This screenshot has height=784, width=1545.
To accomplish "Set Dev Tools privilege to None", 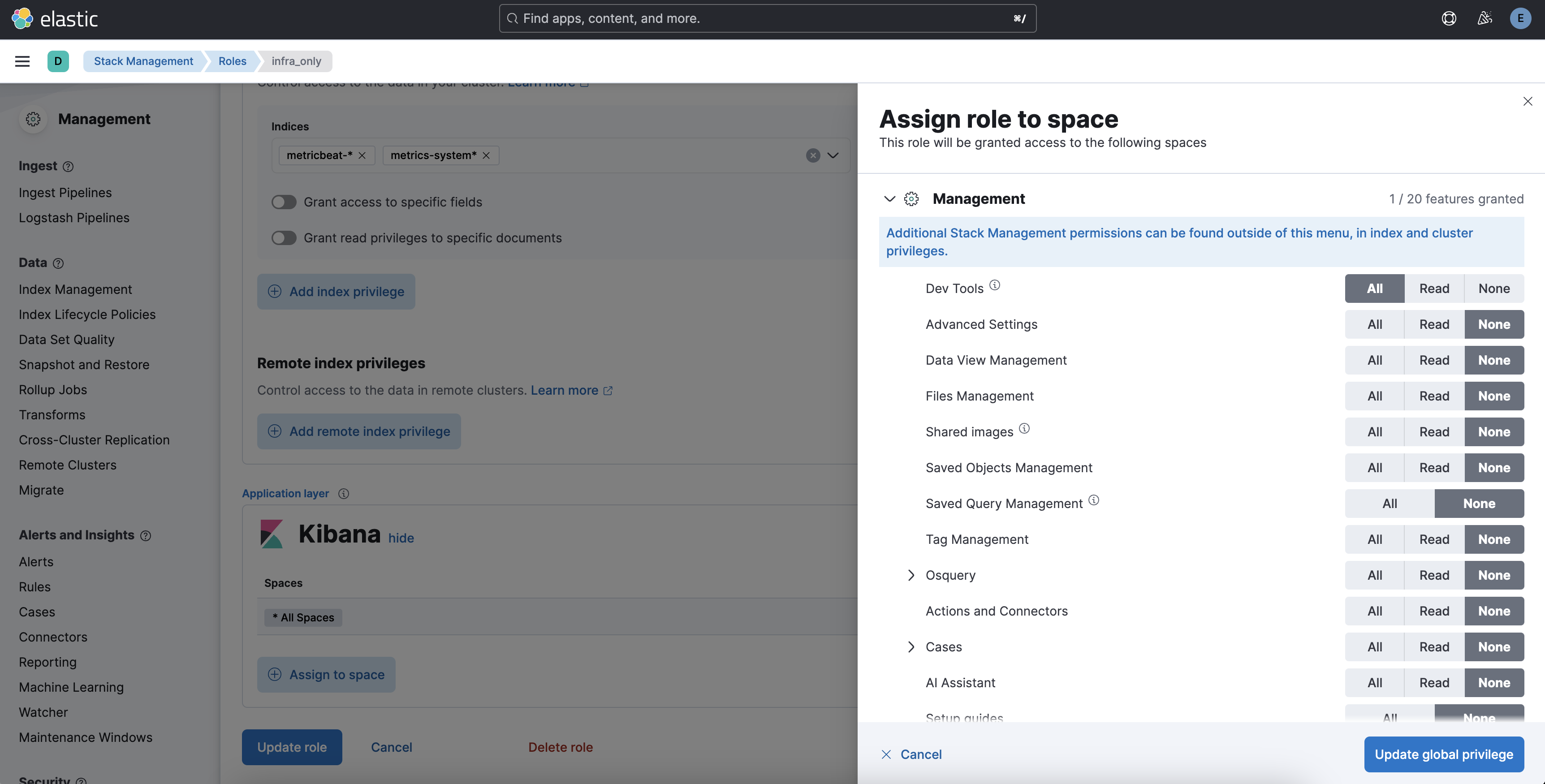I will coord(1493,289).
